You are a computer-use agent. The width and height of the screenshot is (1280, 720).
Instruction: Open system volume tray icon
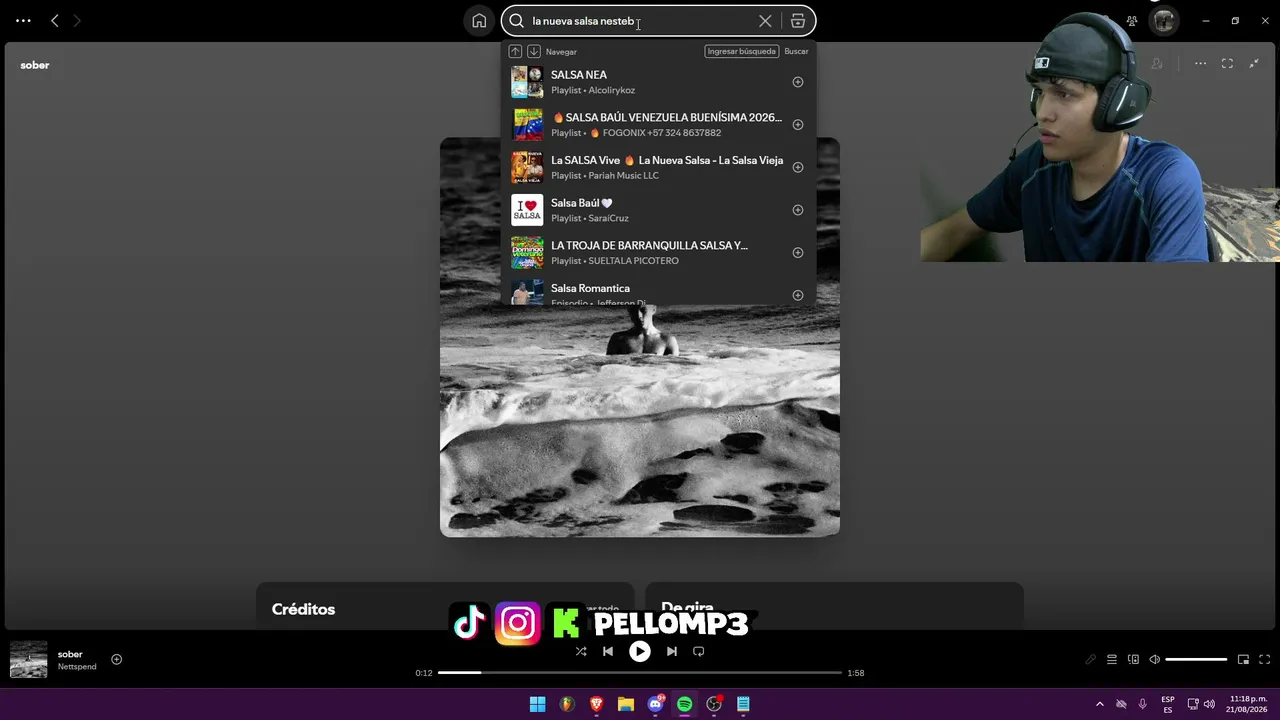point(1209,704)
